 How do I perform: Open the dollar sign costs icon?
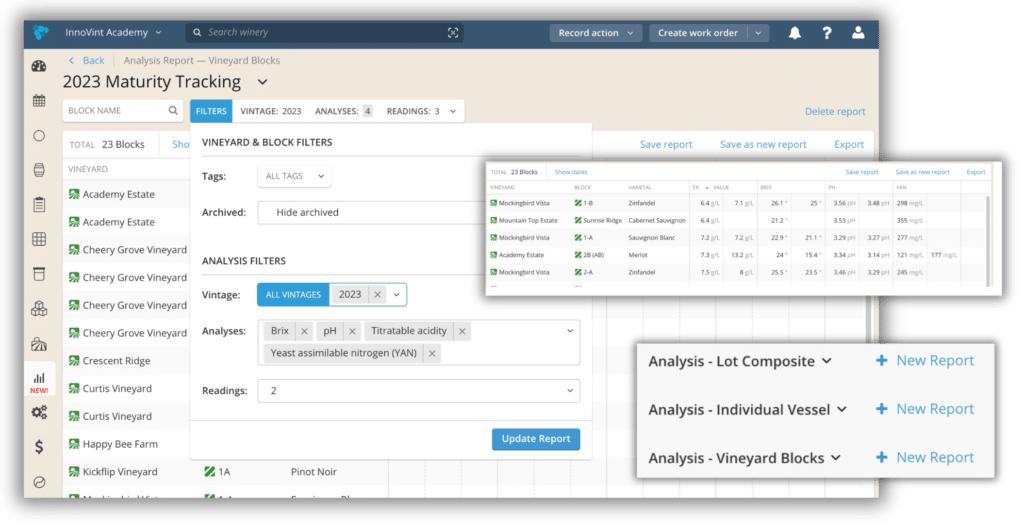click(39, 447)
